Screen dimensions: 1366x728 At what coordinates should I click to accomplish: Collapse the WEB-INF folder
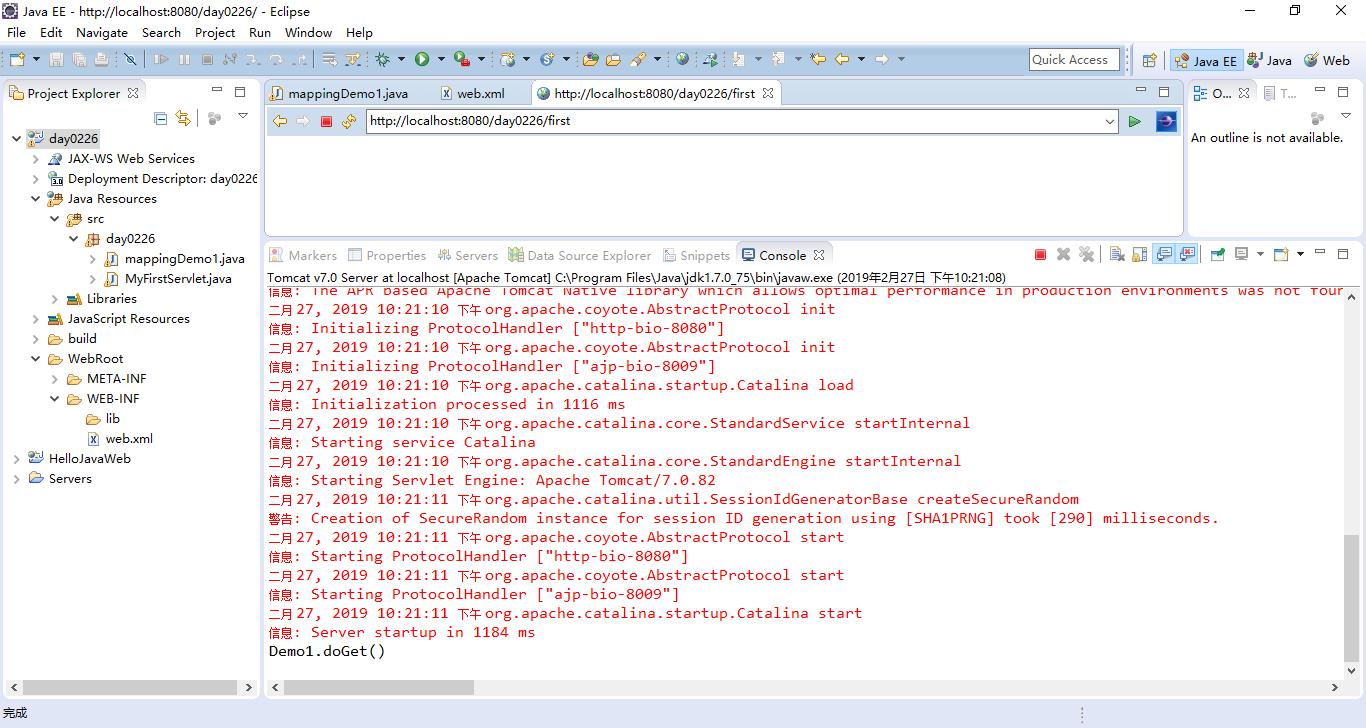pos(55,399)
